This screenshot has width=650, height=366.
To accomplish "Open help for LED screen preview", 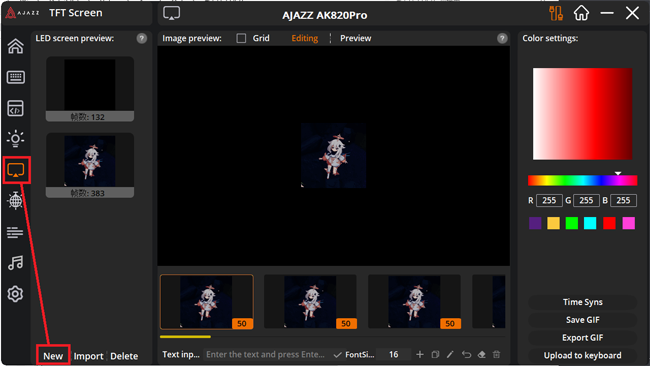I will (x=142, y=38).
